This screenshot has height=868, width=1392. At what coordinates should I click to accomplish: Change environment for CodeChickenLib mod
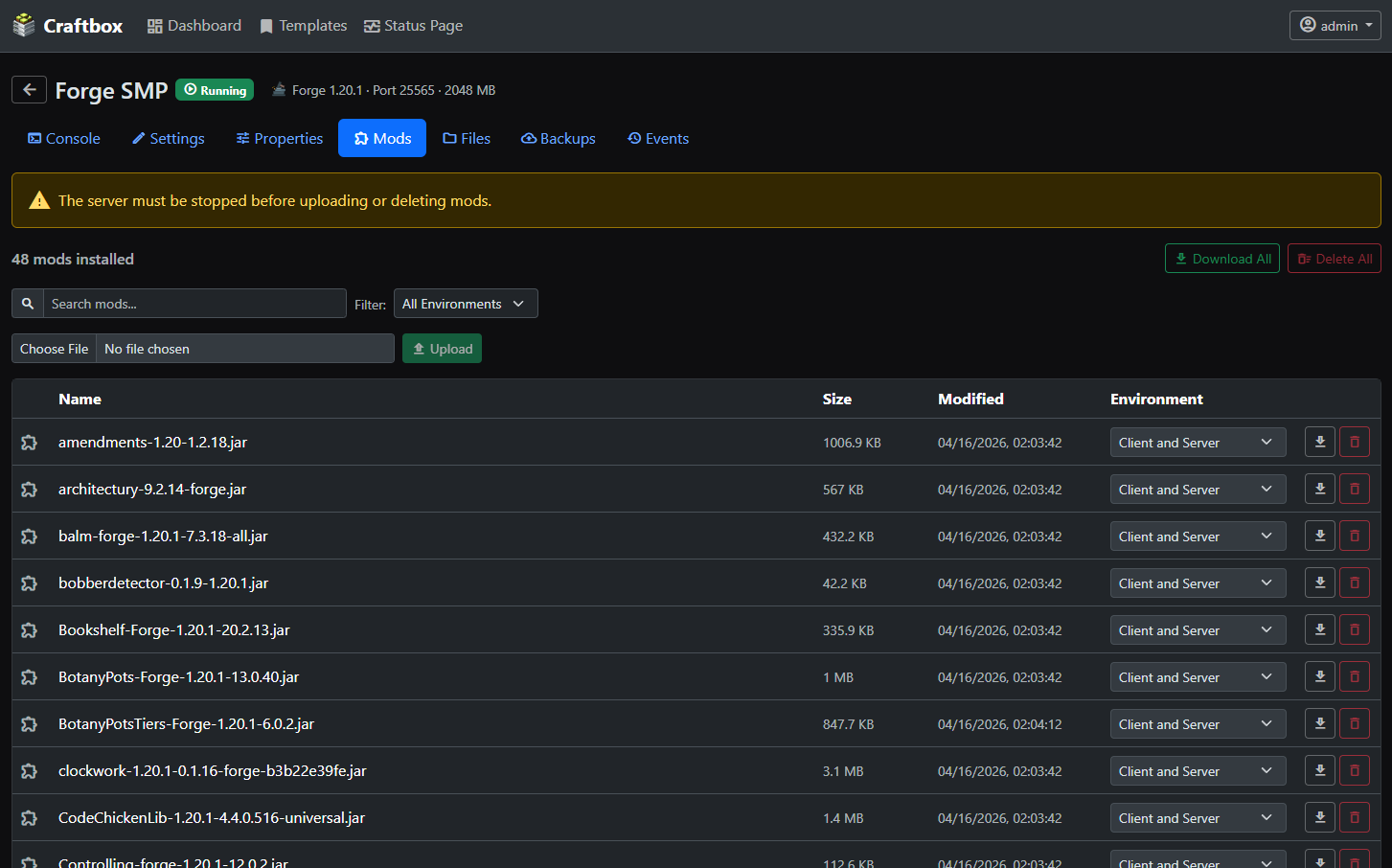(1198, 817)
